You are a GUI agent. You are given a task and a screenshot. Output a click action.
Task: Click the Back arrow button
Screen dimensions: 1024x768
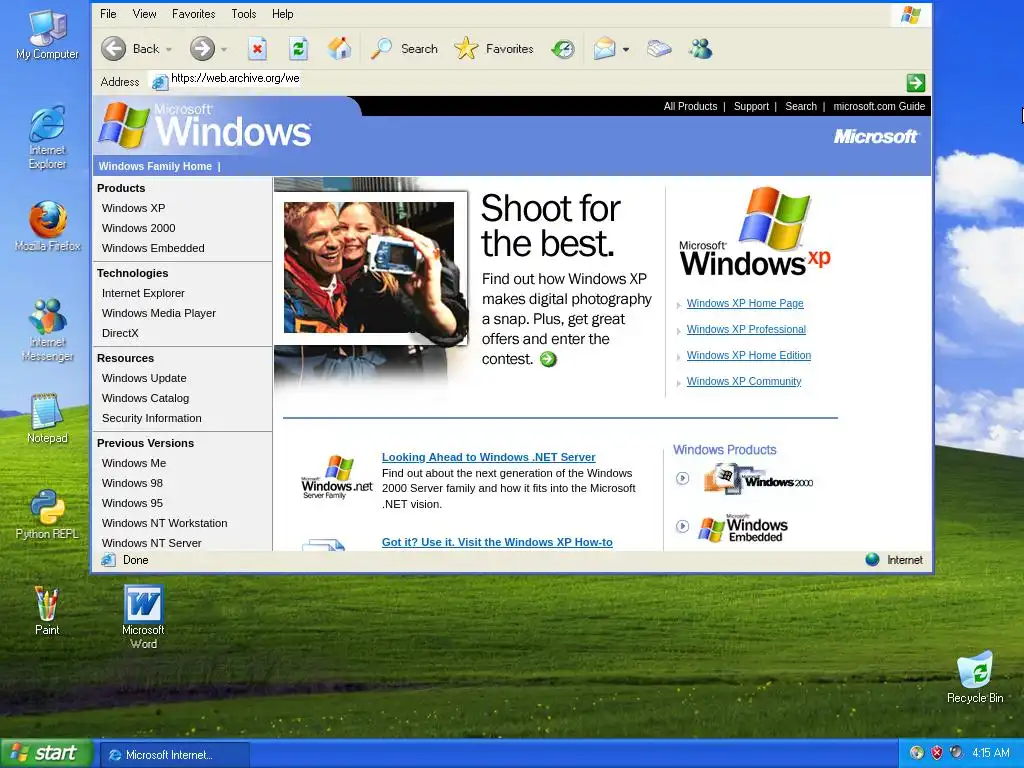point(114,48)
